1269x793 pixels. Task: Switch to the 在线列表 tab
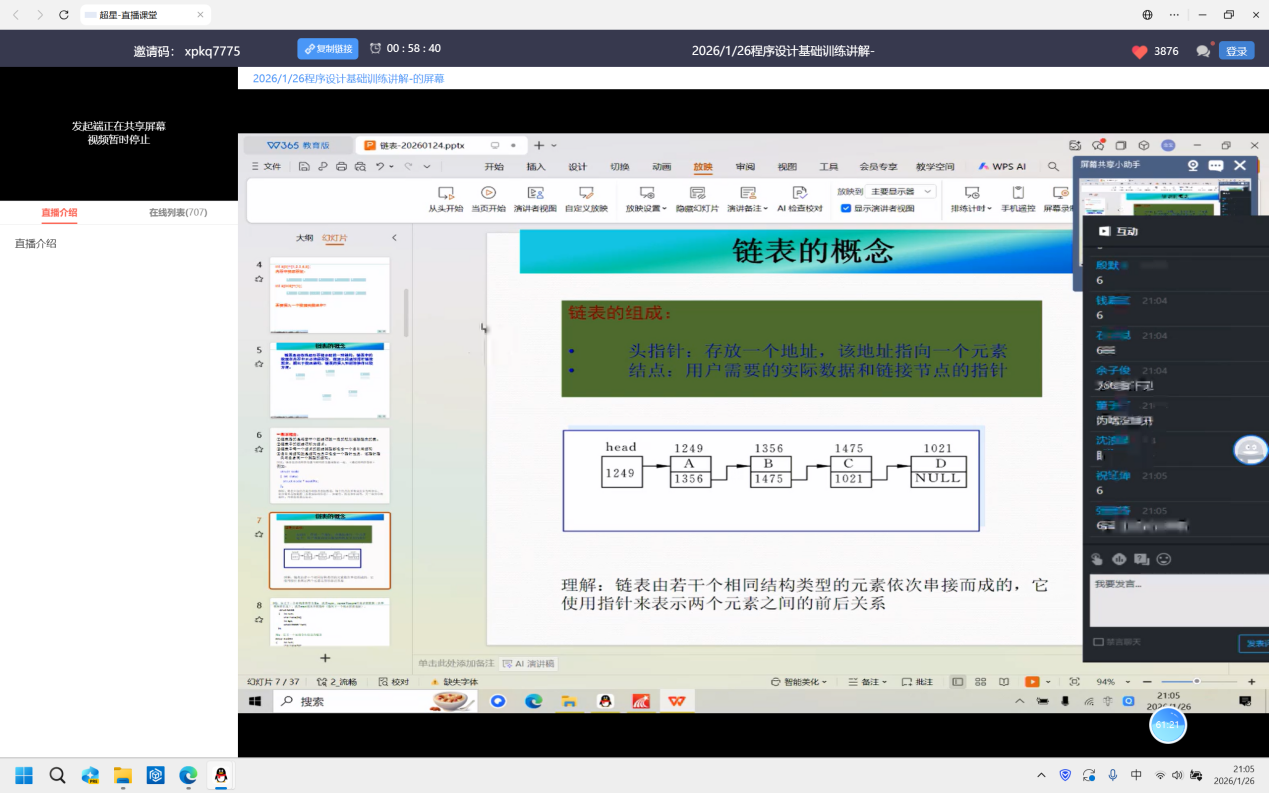(x=178, y=212)
